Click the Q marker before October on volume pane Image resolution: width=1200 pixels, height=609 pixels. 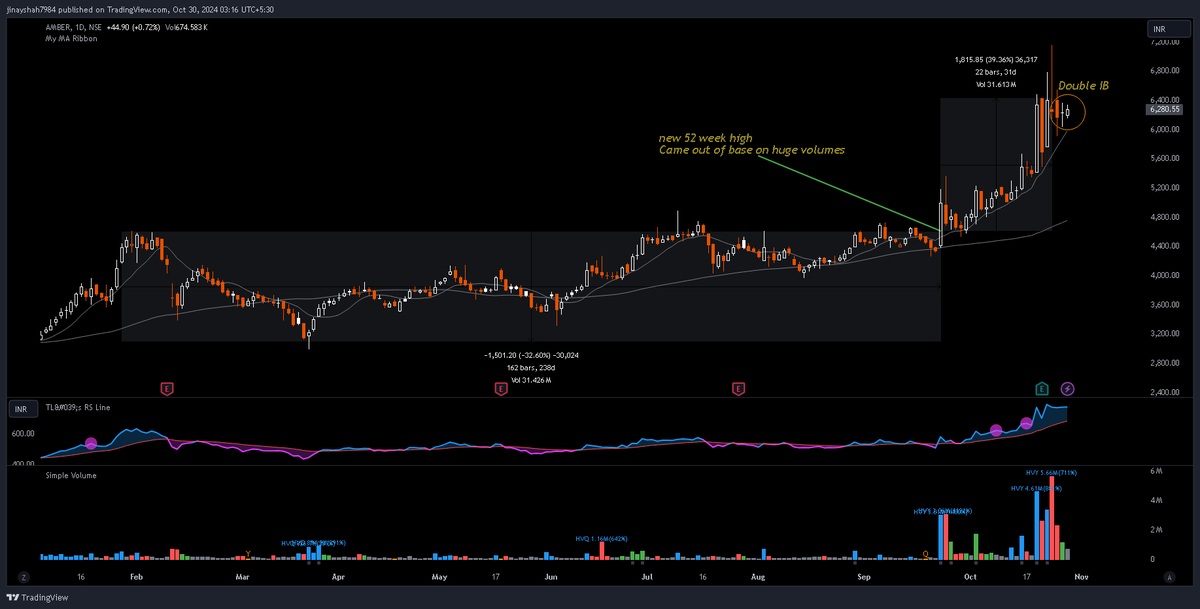point(925,553)
